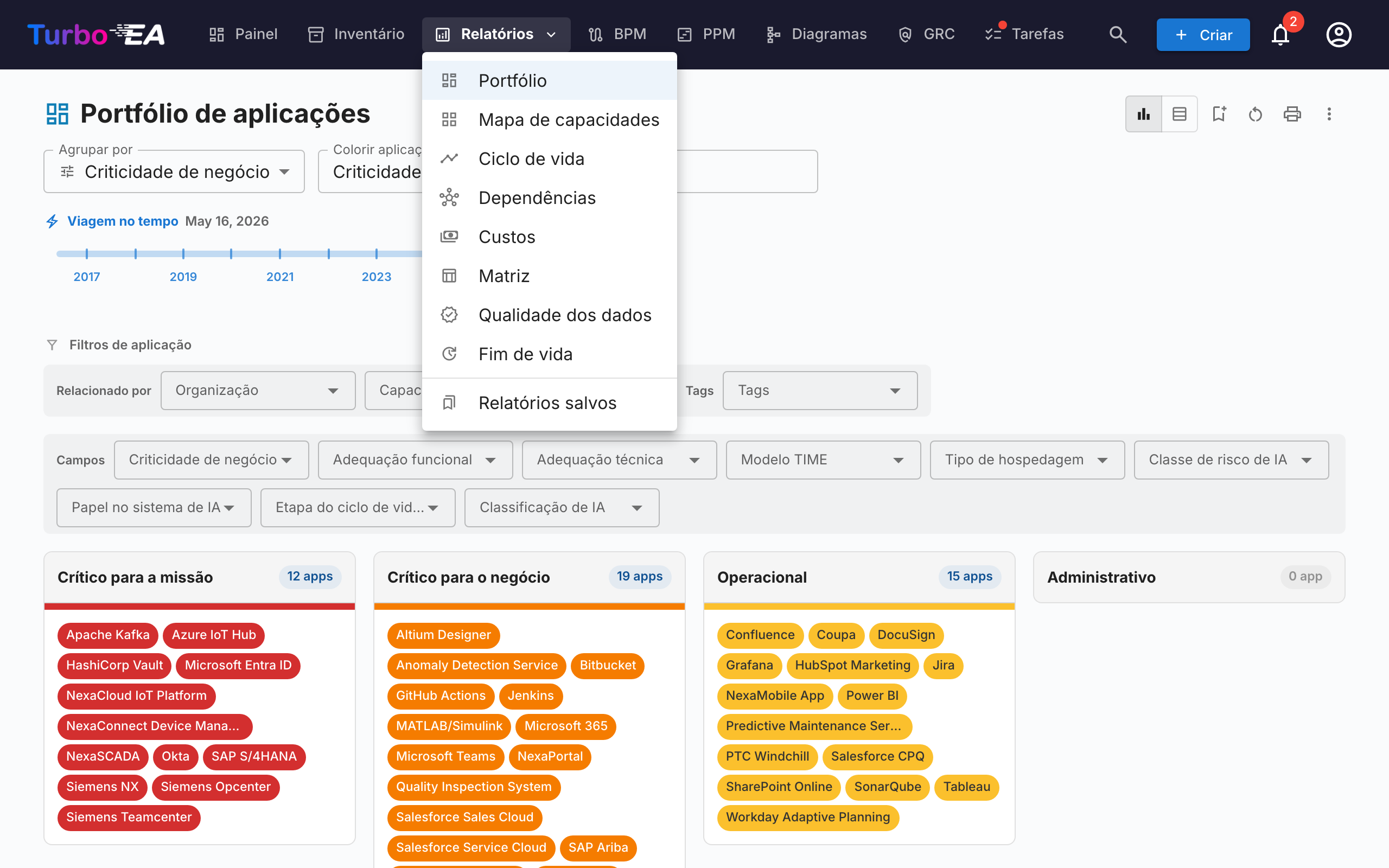Open Diagramas in the navigation bar
Screen dimensions: 1389x868
coord(817,34)
